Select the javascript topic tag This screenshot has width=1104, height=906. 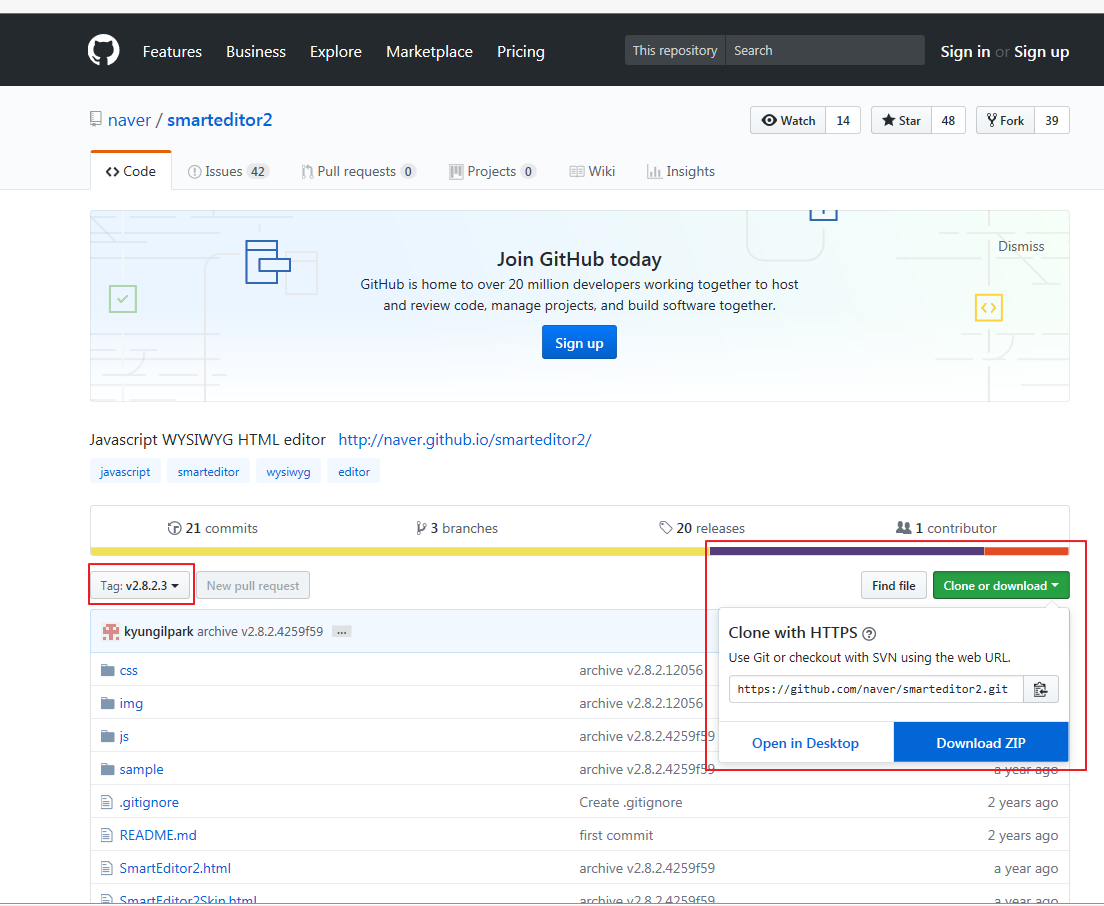coord(125,472)
